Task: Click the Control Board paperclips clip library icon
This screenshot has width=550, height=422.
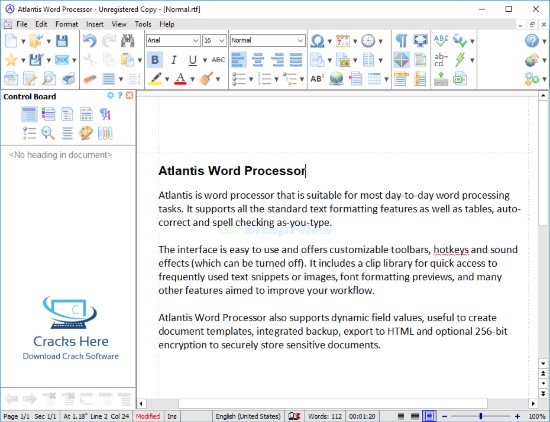Action: (x=105, y=133)
